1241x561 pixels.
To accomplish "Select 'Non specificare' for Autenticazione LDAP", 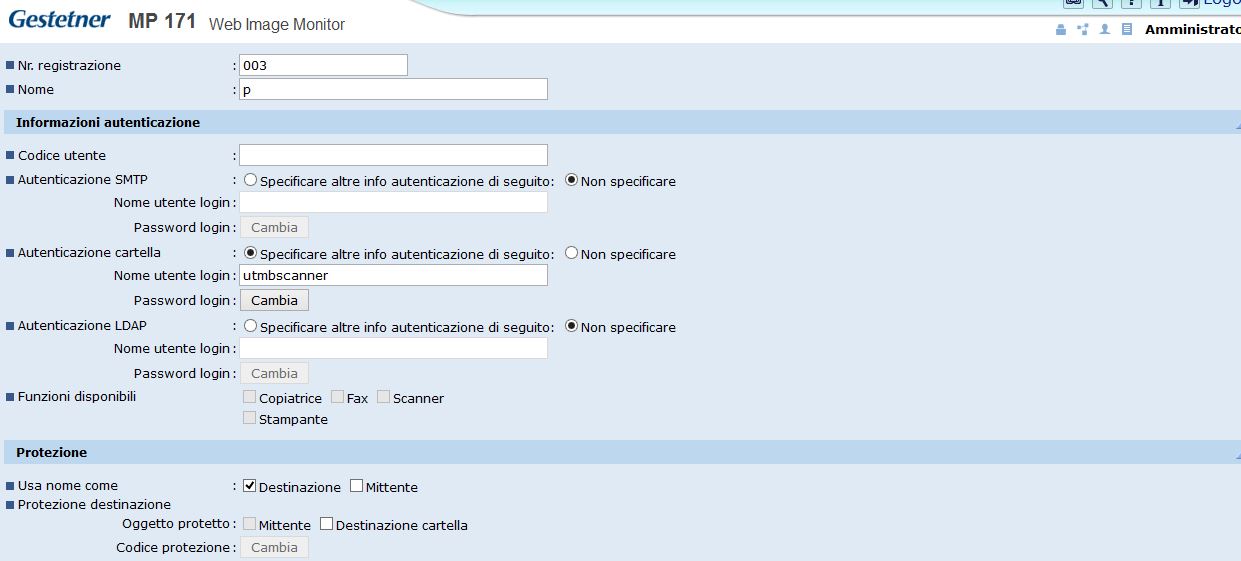I will point(572,326).
